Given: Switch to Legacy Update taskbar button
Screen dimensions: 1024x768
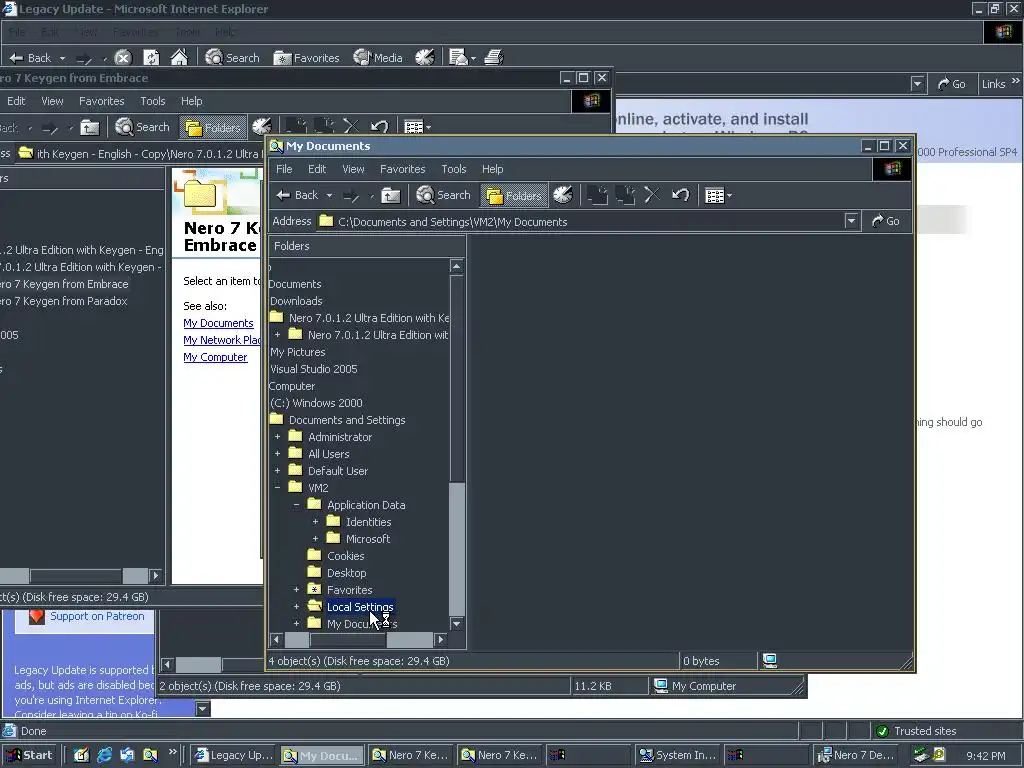Looking at the screenshot, I should pyautogui.click(x=233, y=755).
